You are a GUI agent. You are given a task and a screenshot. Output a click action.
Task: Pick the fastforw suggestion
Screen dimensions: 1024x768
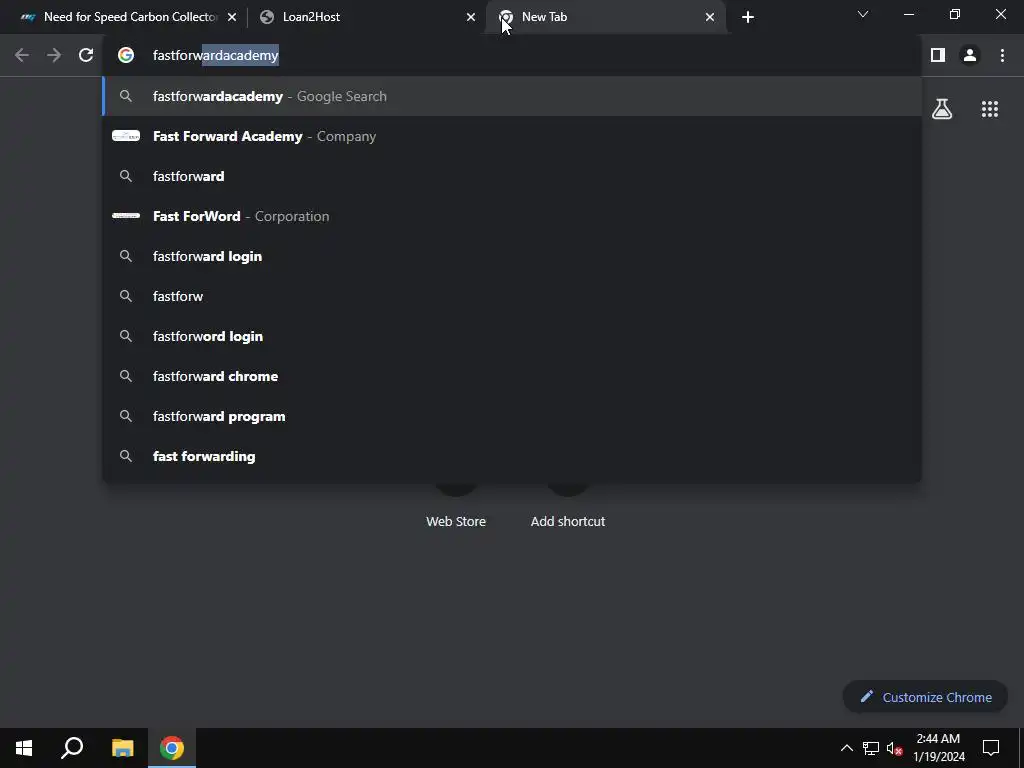[x=512, y=296]
